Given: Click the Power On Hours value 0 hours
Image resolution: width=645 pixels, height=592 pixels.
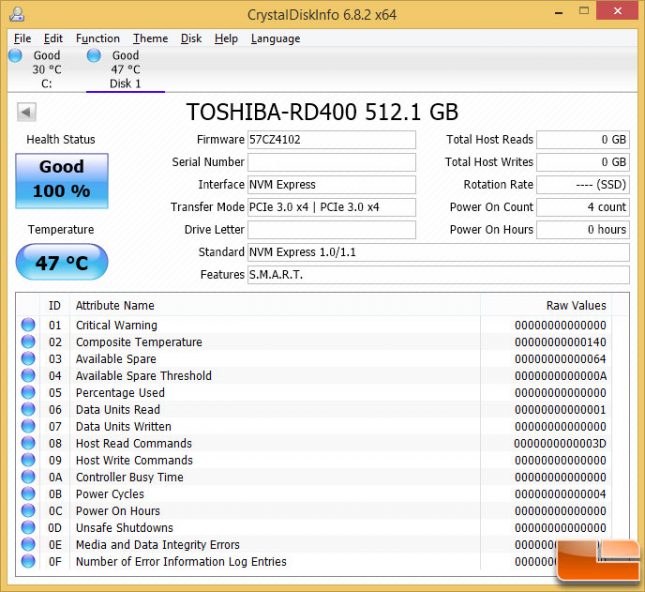Looking at the screenshot, I should tap(583, 230).
